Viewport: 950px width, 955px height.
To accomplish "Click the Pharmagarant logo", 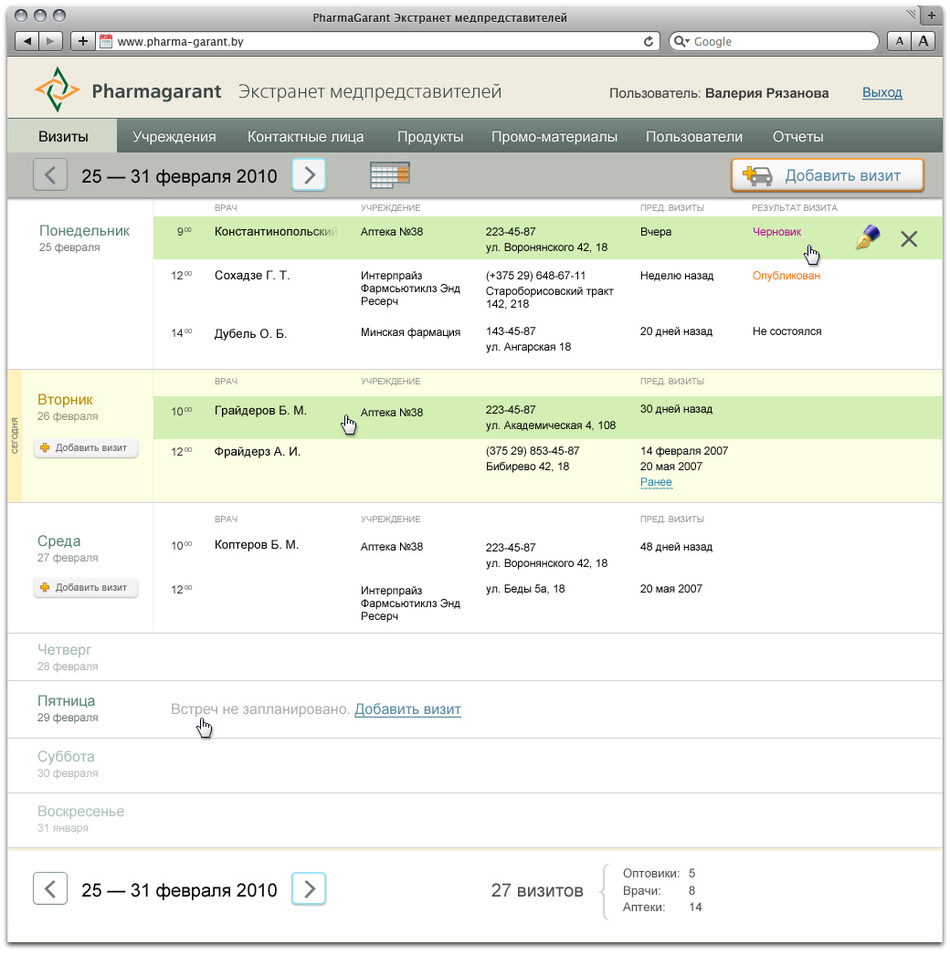I will tap(128, 92).
